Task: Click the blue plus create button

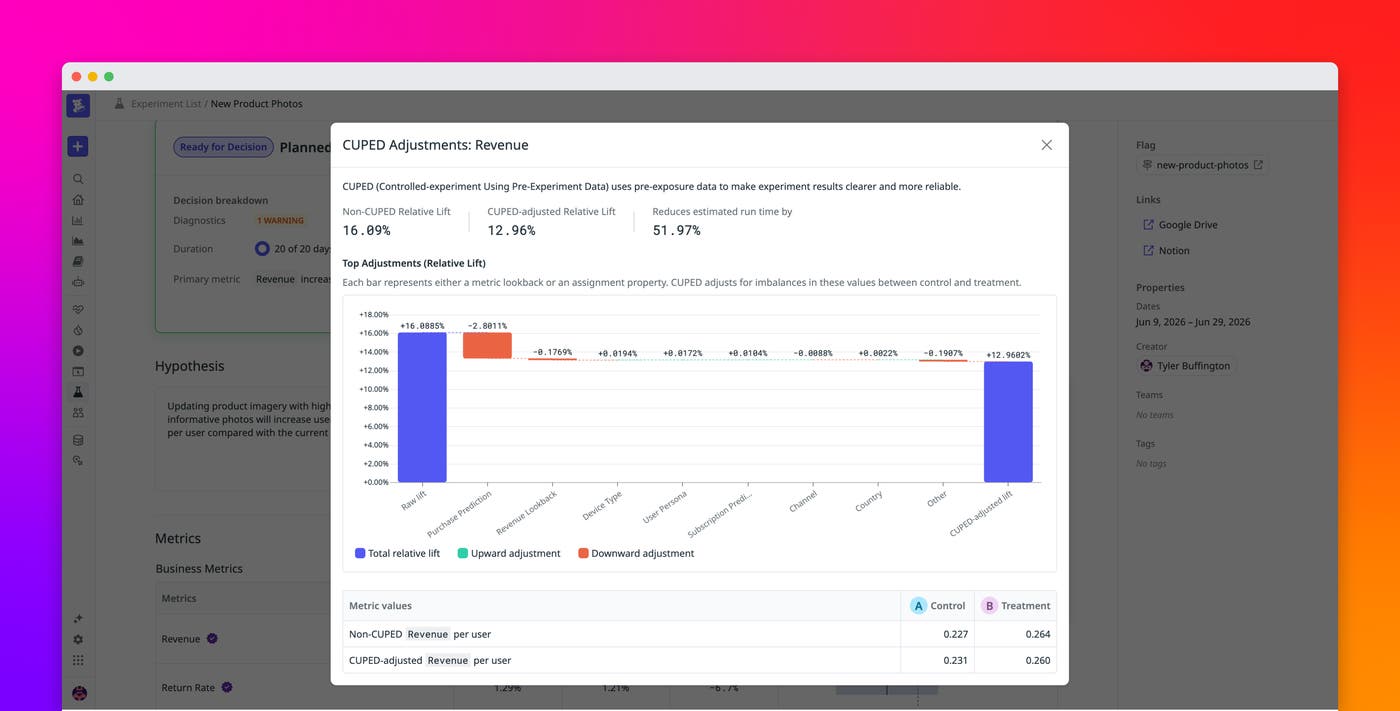Action: tap(78, 146)
